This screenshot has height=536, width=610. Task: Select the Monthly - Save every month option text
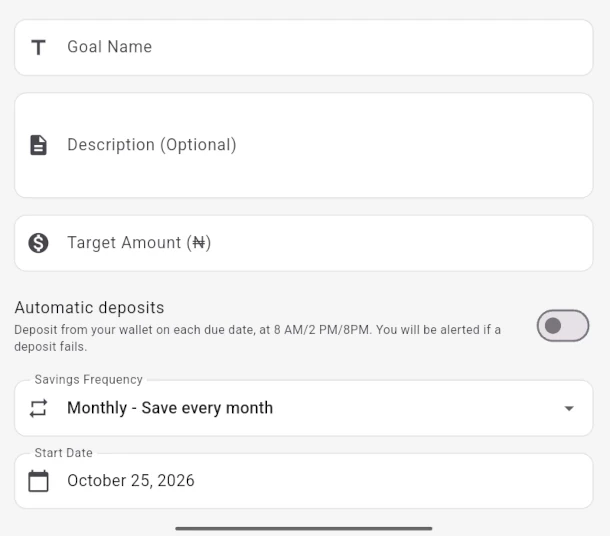point(170,408)
